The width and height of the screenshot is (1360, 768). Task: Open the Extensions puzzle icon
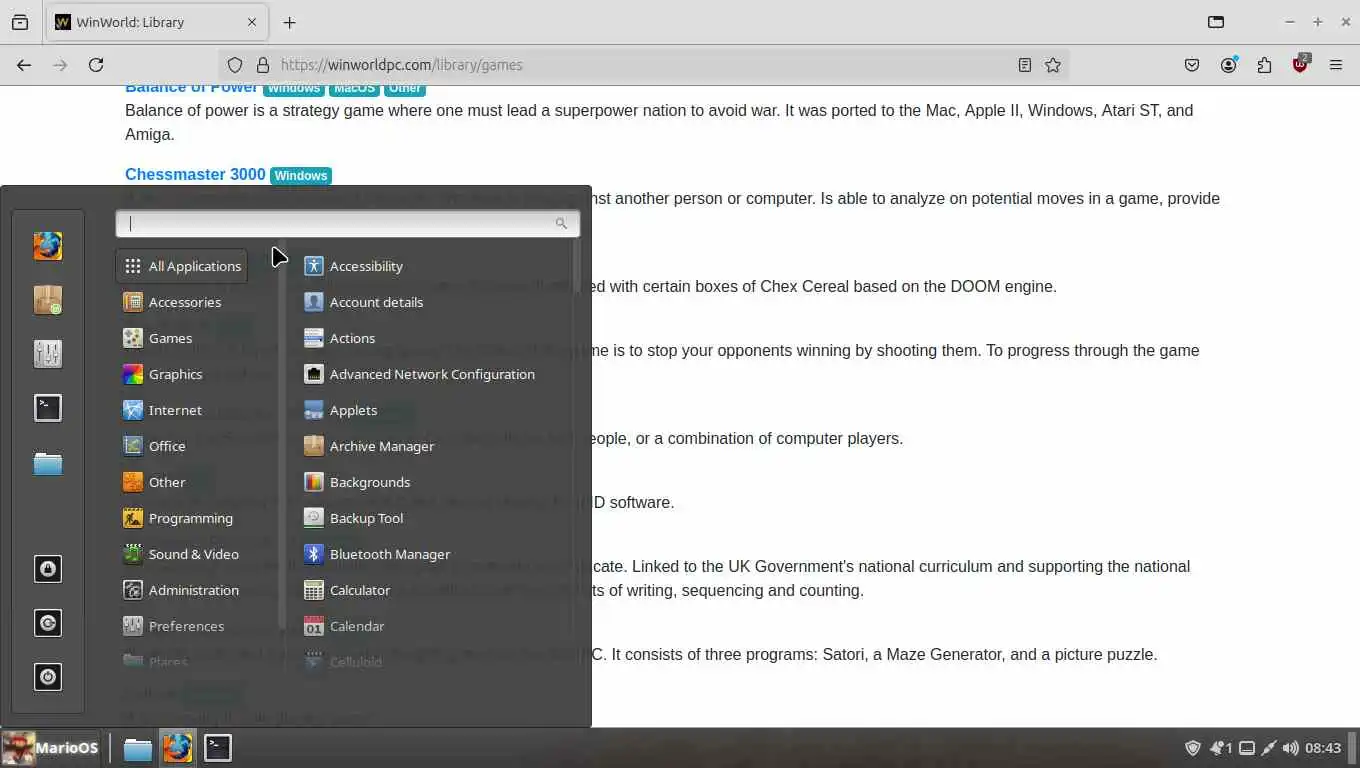click(x=1265, y=65)
